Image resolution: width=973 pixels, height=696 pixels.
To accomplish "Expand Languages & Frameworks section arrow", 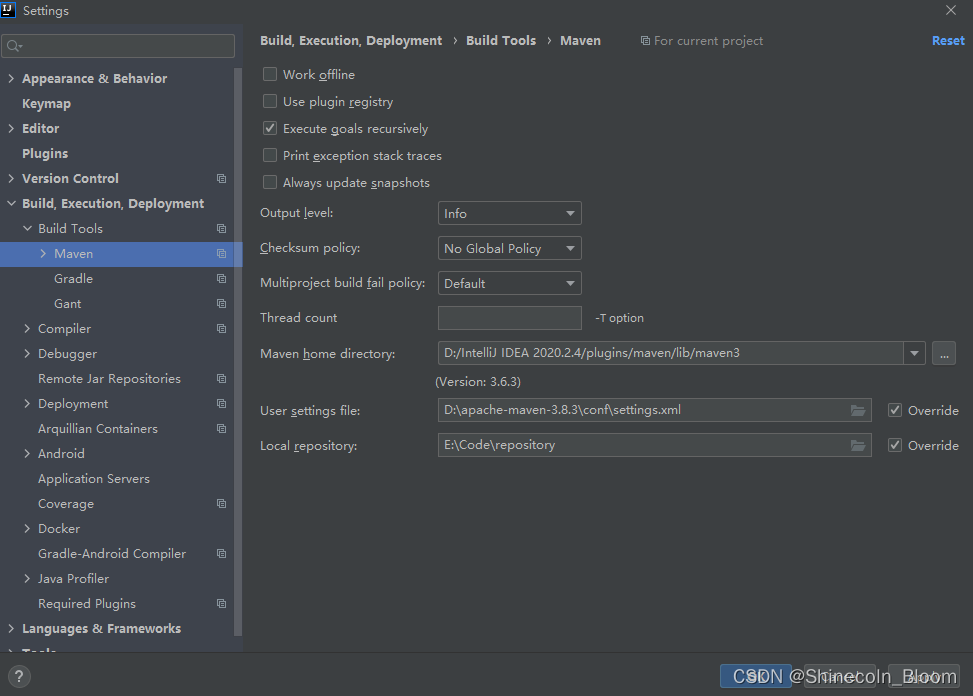I will pyautogui.click(x=11, y=628).
